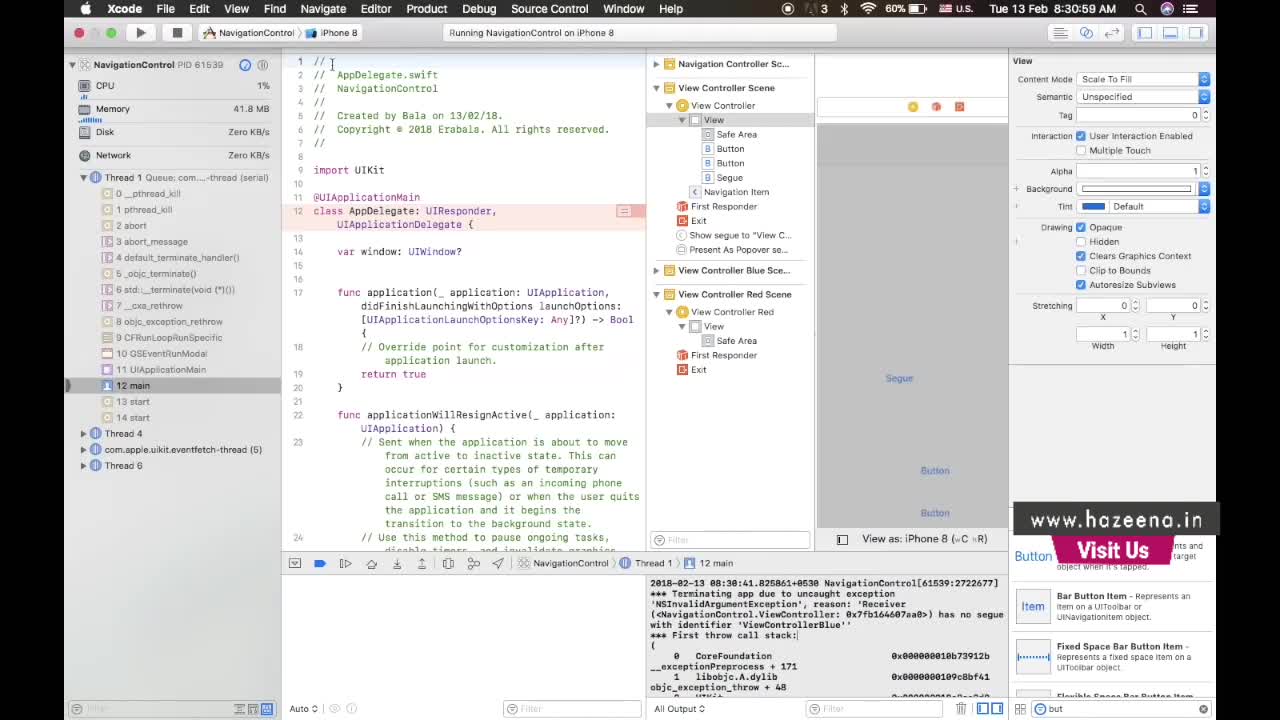
Task: Show the Standard editor
Action: click(1061, 33)
